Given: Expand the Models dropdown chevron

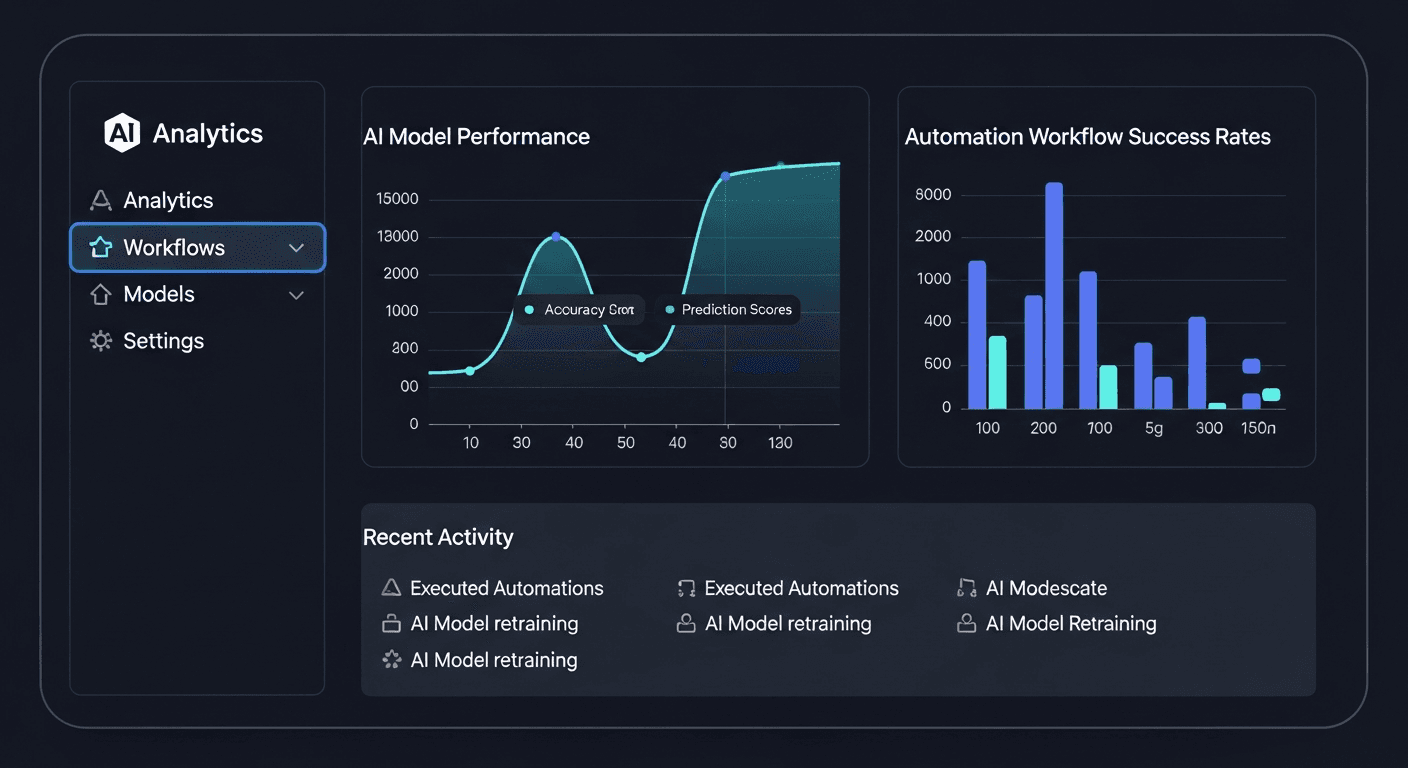Looking at the screenshot, I should [x=295, y=294].
